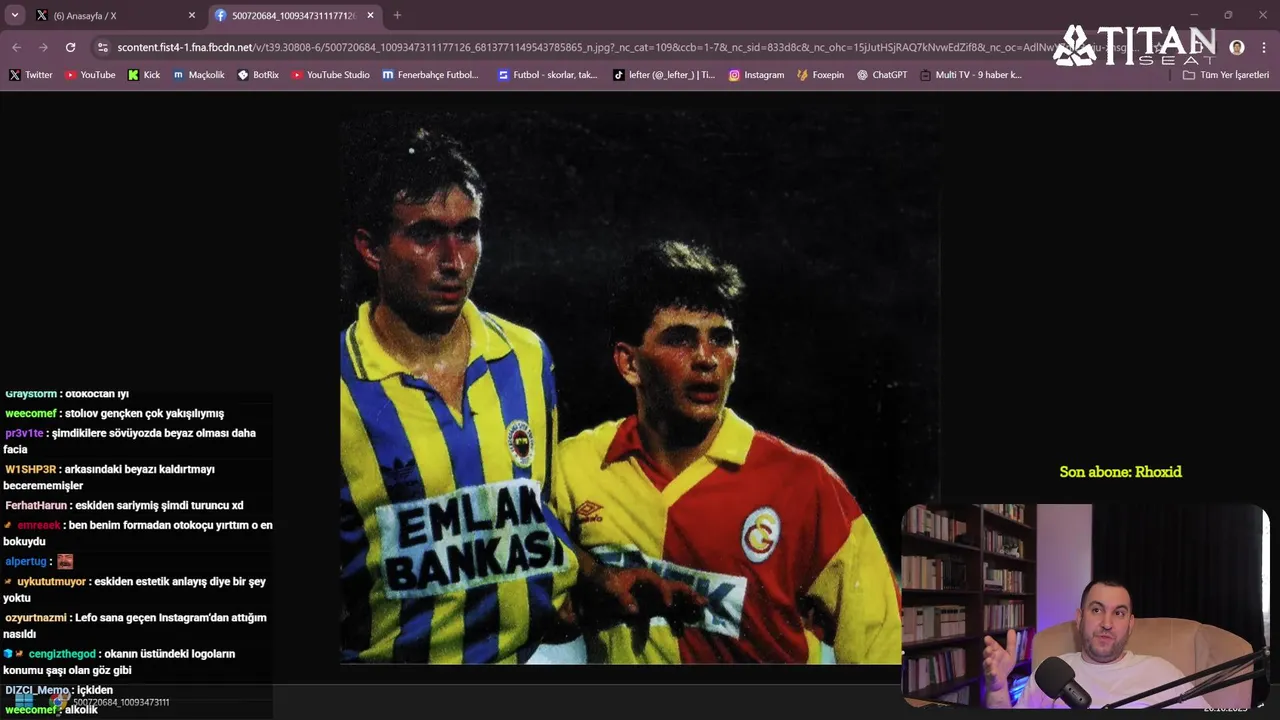This screenshot has height=720, width=1280.
Task: Go back to the previous page
Action: [x=16, y=47]
